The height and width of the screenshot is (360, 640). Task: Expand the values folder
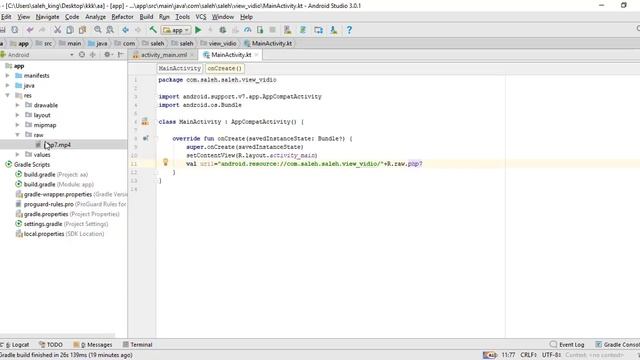(18, 155)
